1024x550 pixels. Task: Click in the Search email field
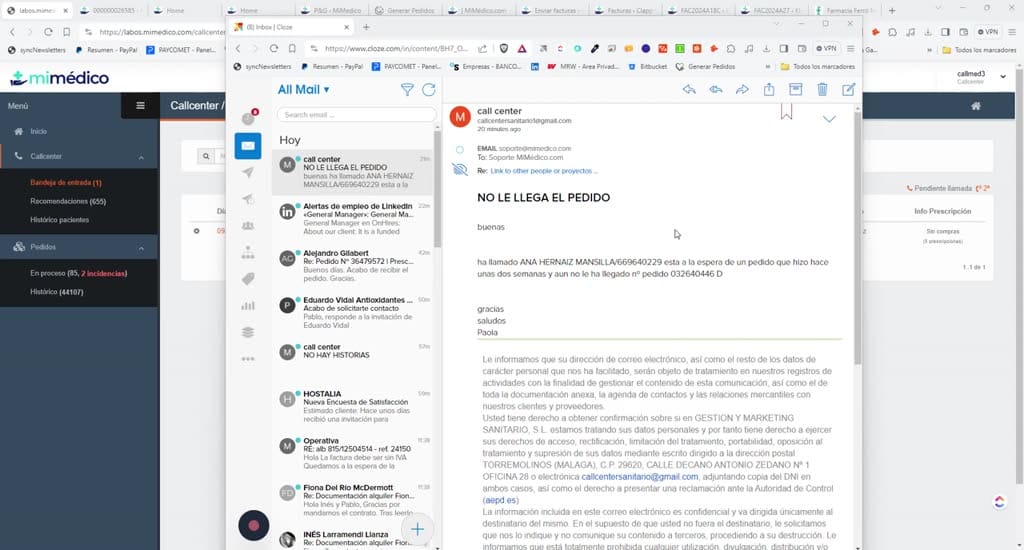pyautogui.click(x=357, y=114)
